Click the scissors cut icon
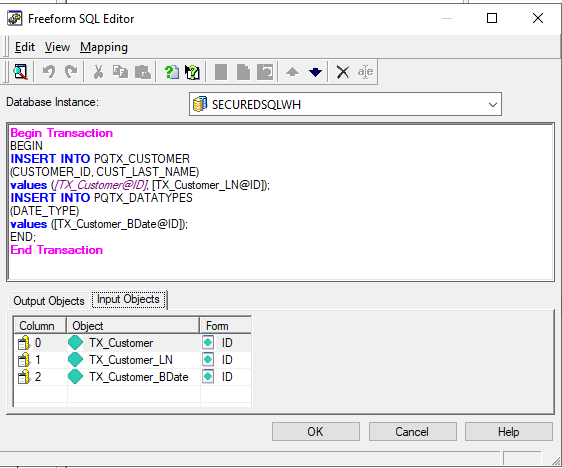 pyautogui.click(x=98, y=72)
